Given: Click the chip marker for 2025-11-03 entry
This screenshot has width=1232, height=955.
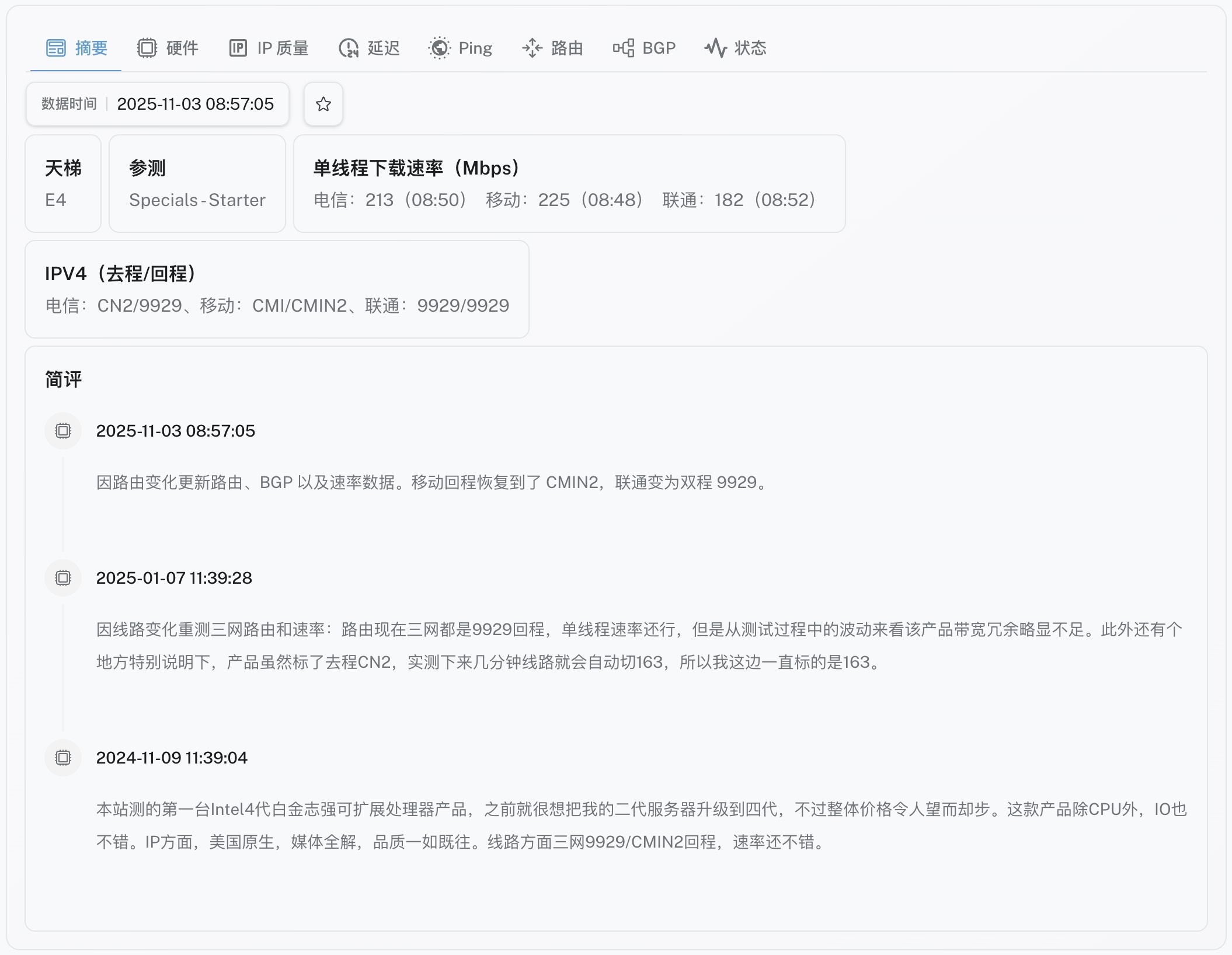Looking at the screenshot, I should click(63, 431).
